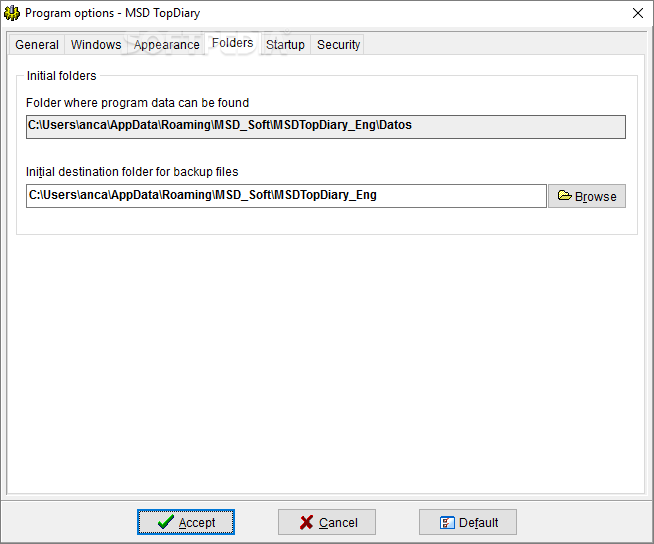The width and height of the screenshot is (654, 544).
Task: Click 'Initial destination folder for backup files' label
Action: pos(132,172)
